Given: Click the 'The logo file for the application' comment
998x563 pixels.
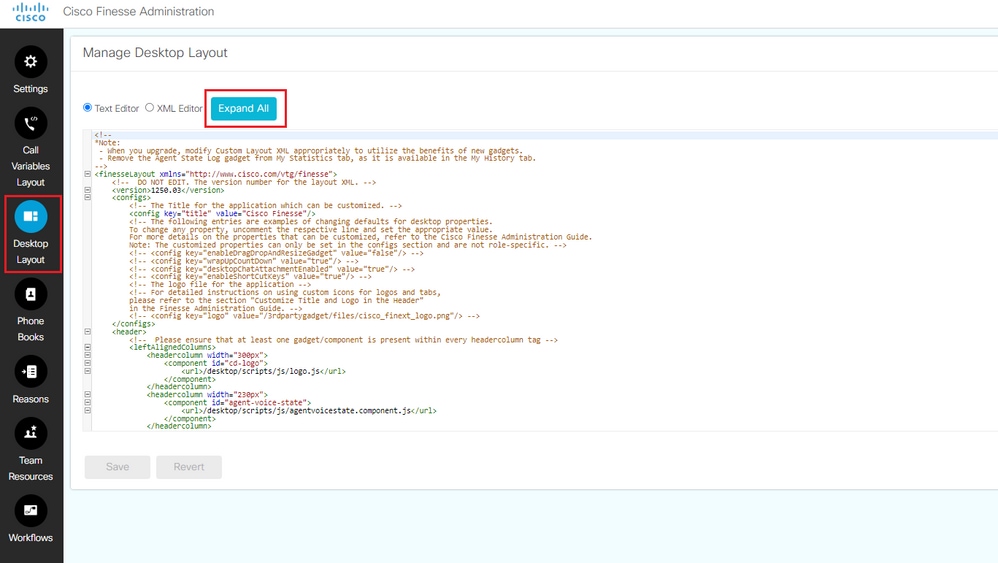Looking at the screenshot, I should [x=220, y=284].
